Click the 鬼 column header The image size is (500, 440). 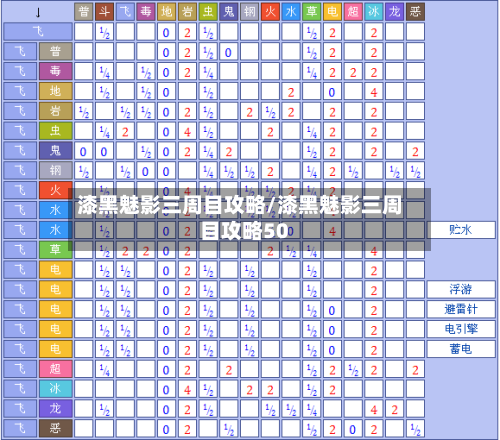pyautogui.click(x=229, y=12)
